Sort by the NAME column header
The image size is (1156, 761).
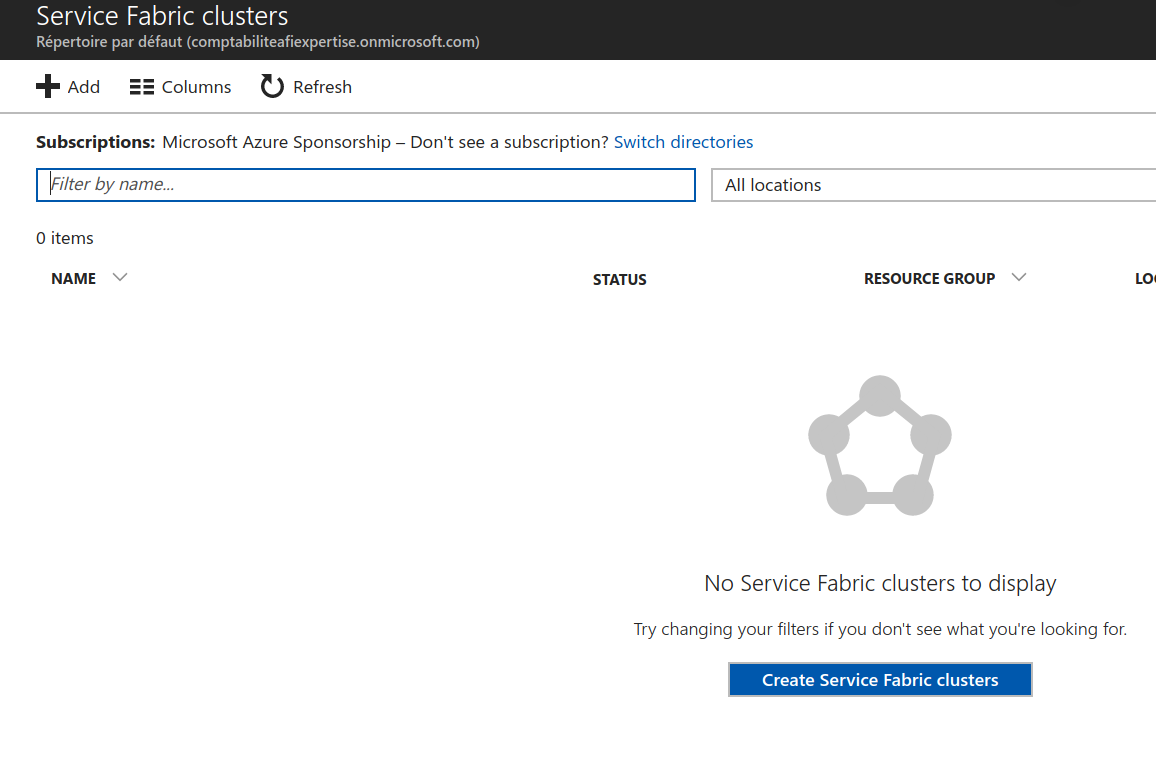click(74, 279)
